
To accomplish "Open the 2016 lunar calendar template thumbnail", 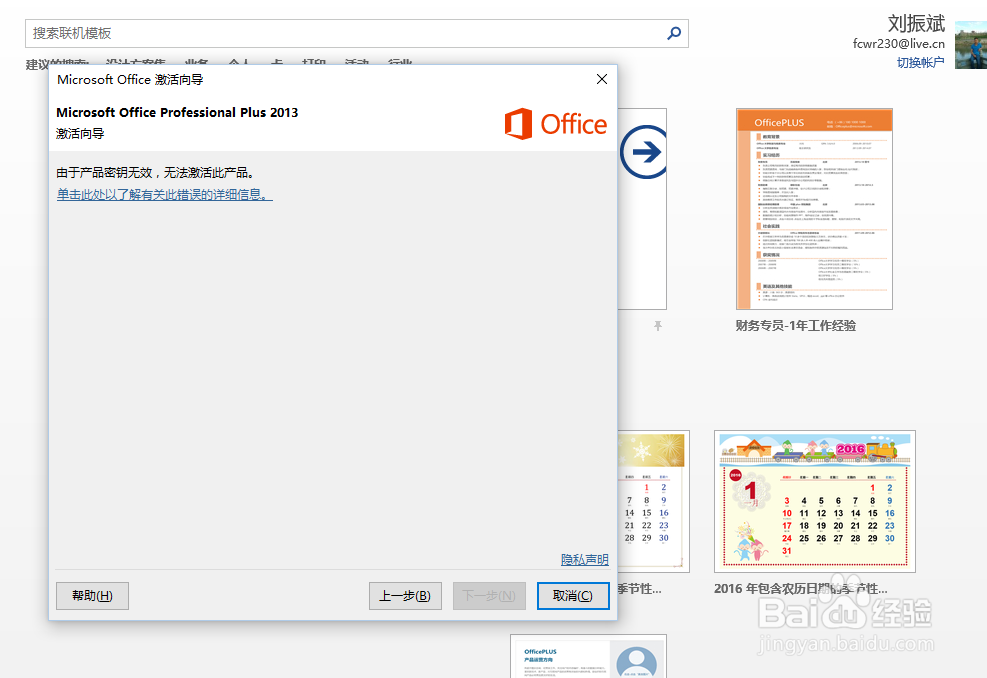I will click(815, 502).
